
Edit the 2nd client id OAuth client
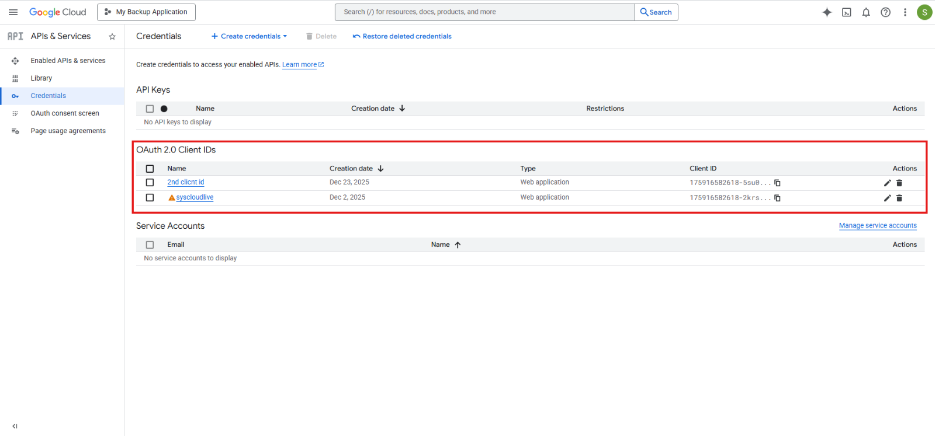pos(887,183)
